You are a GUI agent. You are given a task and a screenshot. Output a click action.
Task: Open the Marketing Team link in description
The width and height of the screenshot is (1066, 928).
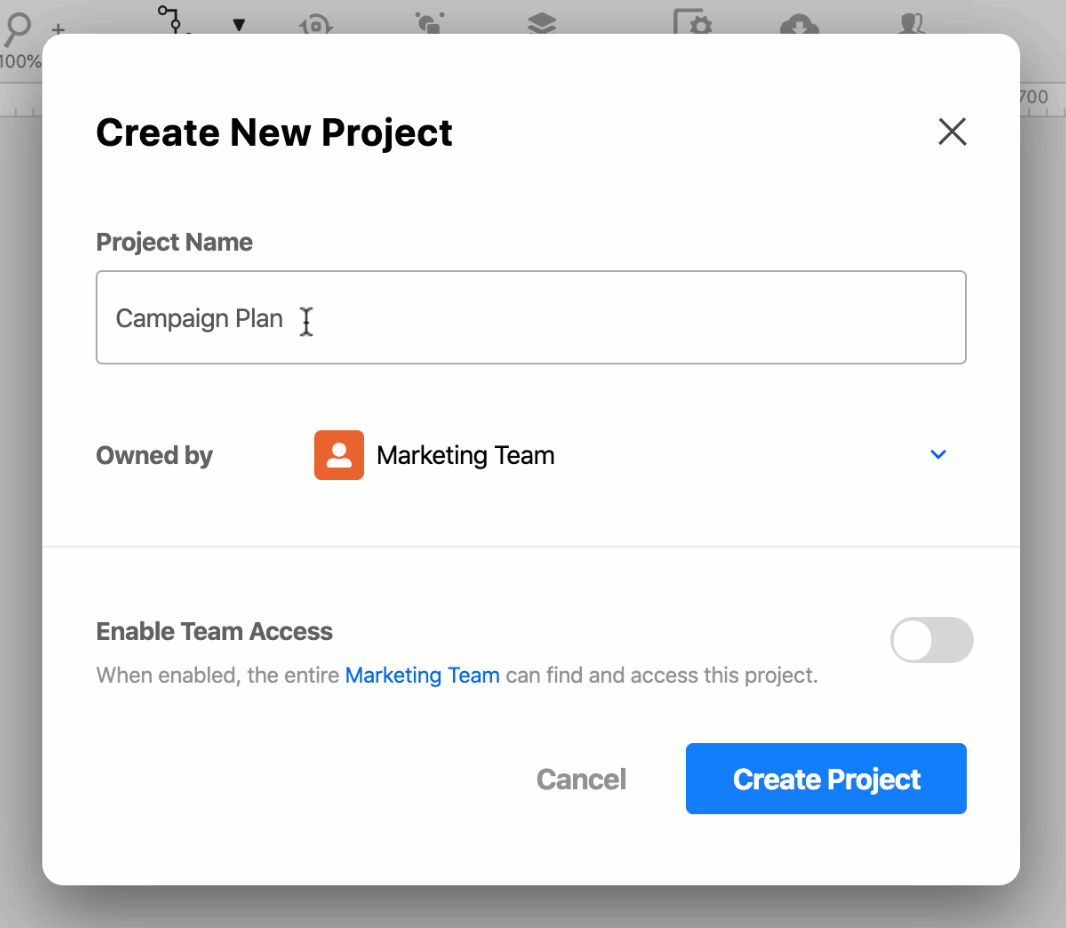(422, 675)
